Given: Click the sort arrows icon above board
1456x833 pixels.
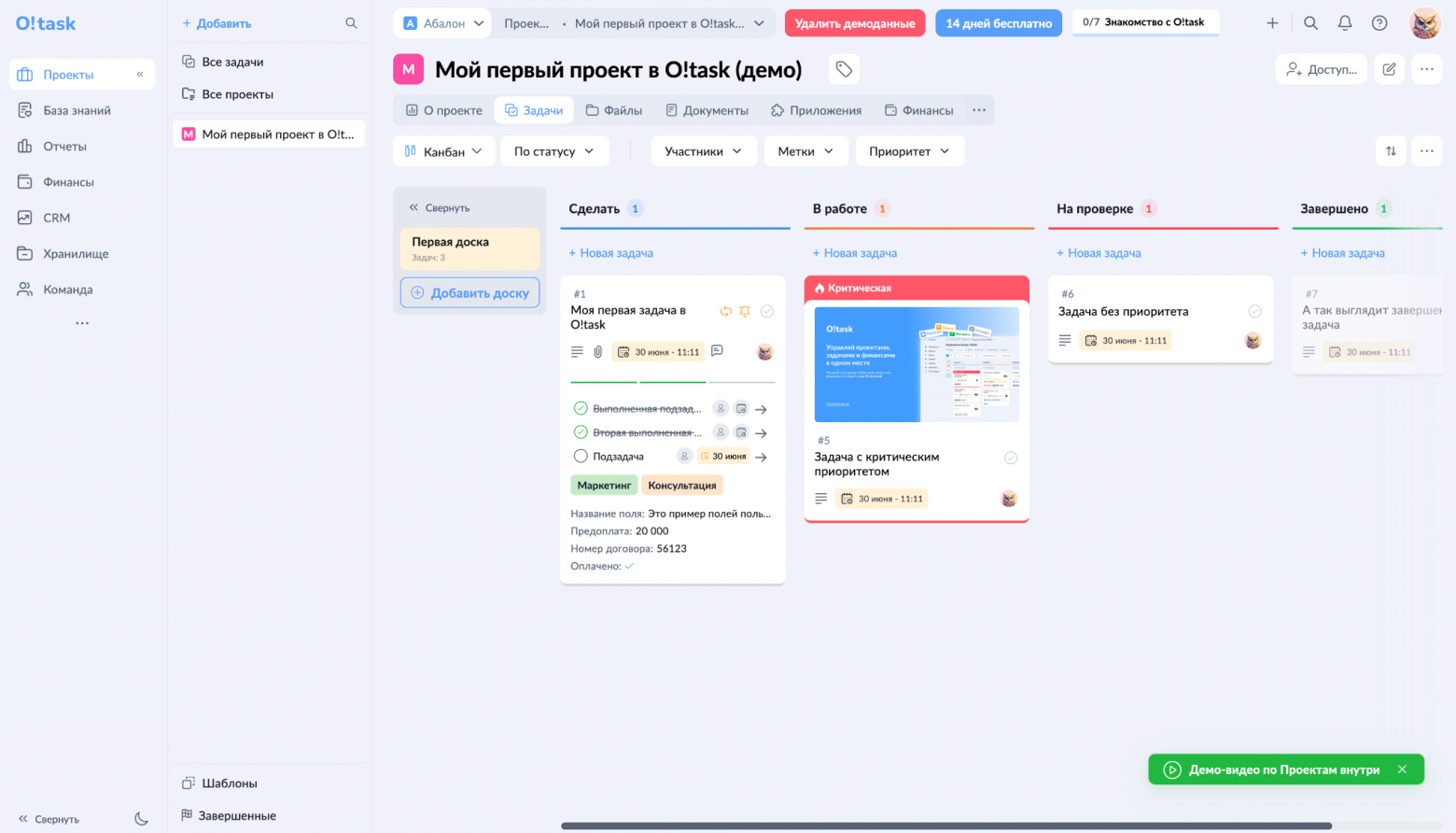Looking at the screenshot, I should tap(1391, 151).
